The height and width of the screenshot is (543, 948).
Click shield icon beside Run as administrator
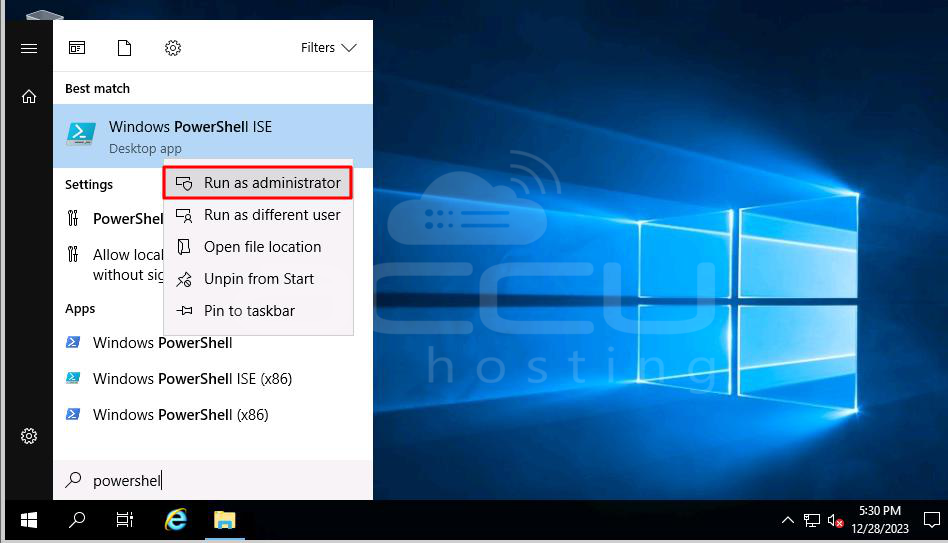(184, 183)
